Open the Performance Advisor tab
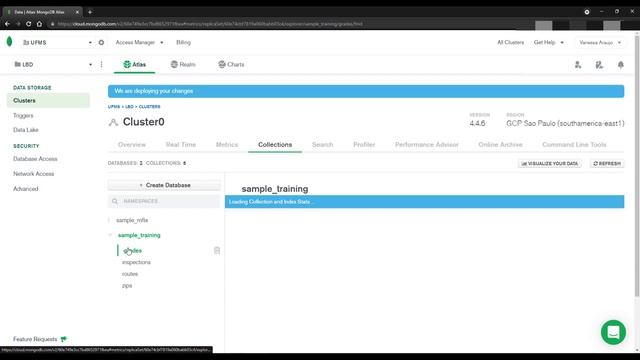This screenshot has width=640, height=360. [427, 144]
